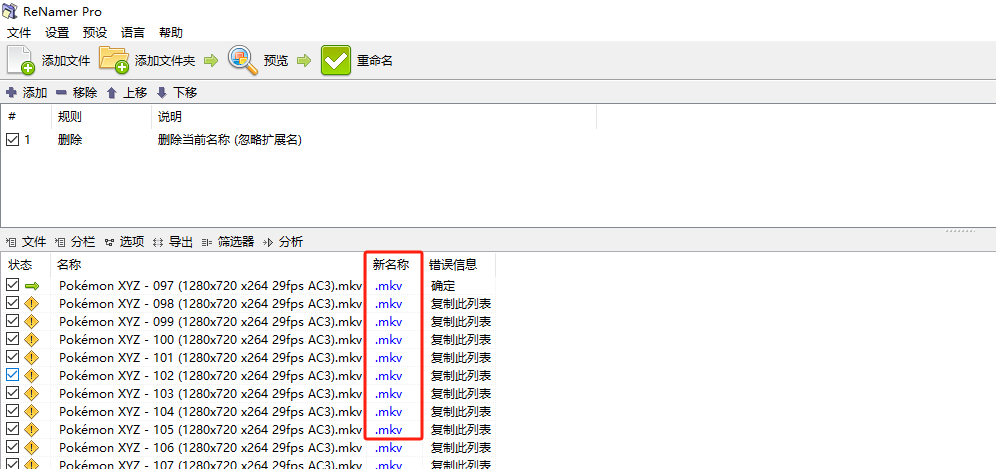This screenshot has width=996, height=469.
Task: Open the 文件 menu in menu bar
Action: point(19,33)
